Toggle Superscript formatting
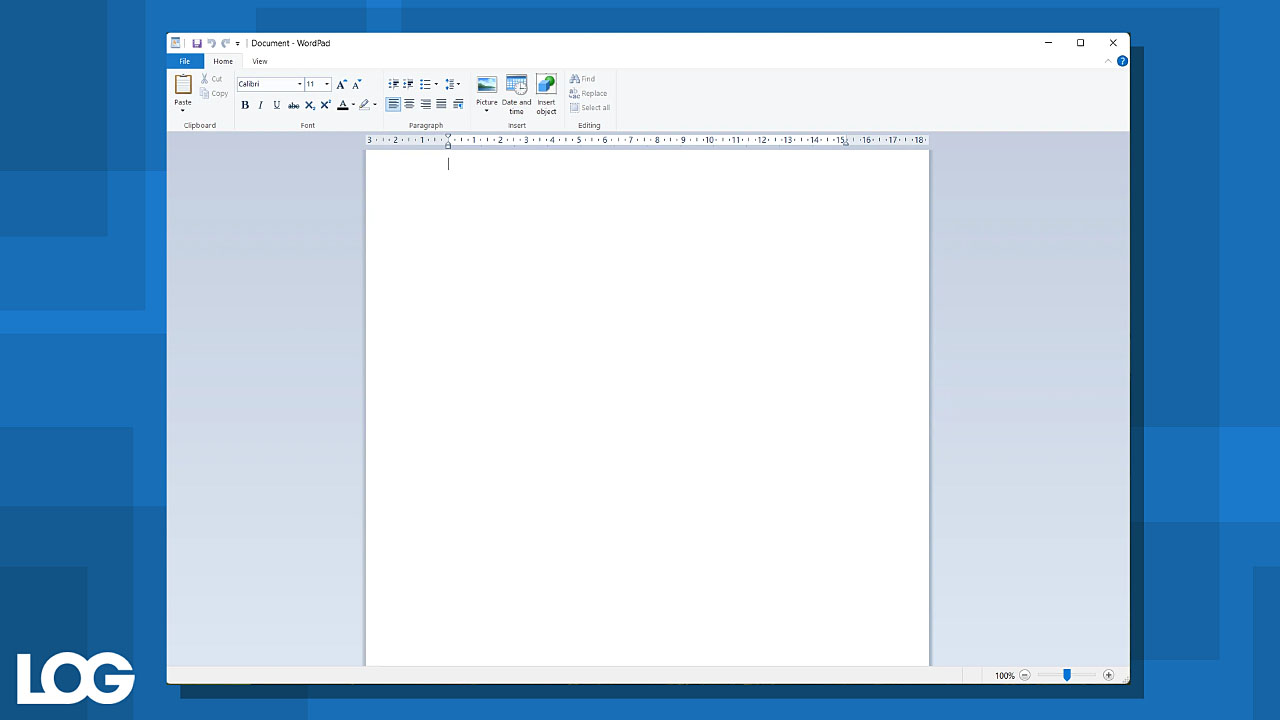The image size is (1280, 720). [326, 105]
